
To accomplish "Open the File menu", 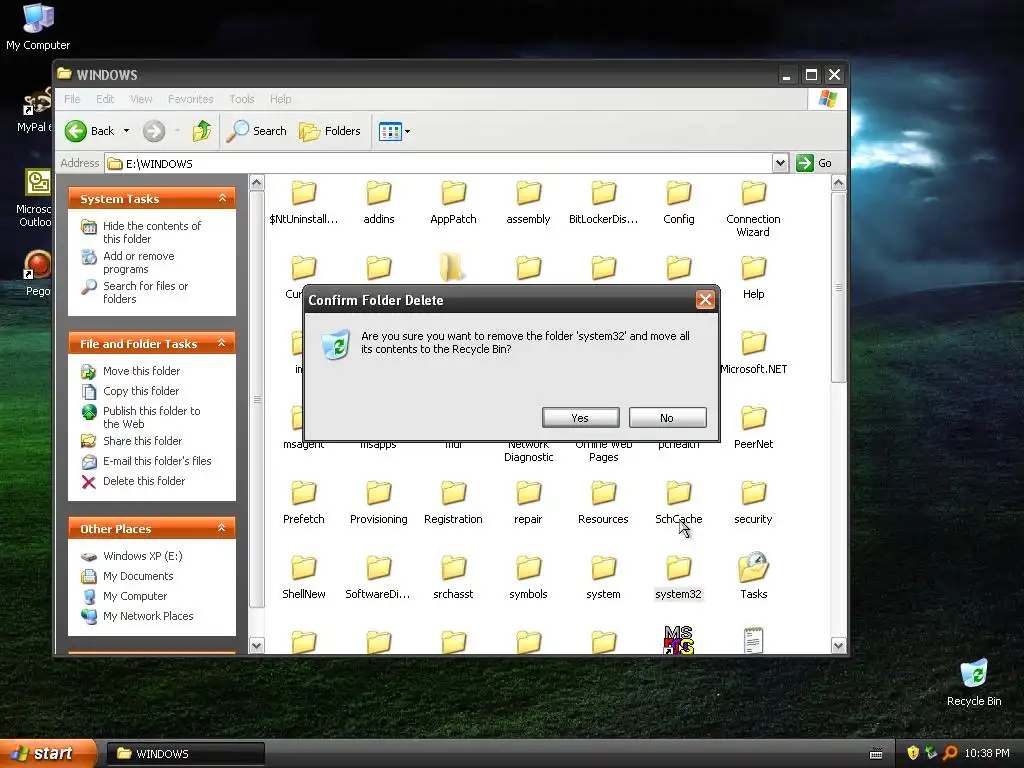I will click(x=72, y=99).
